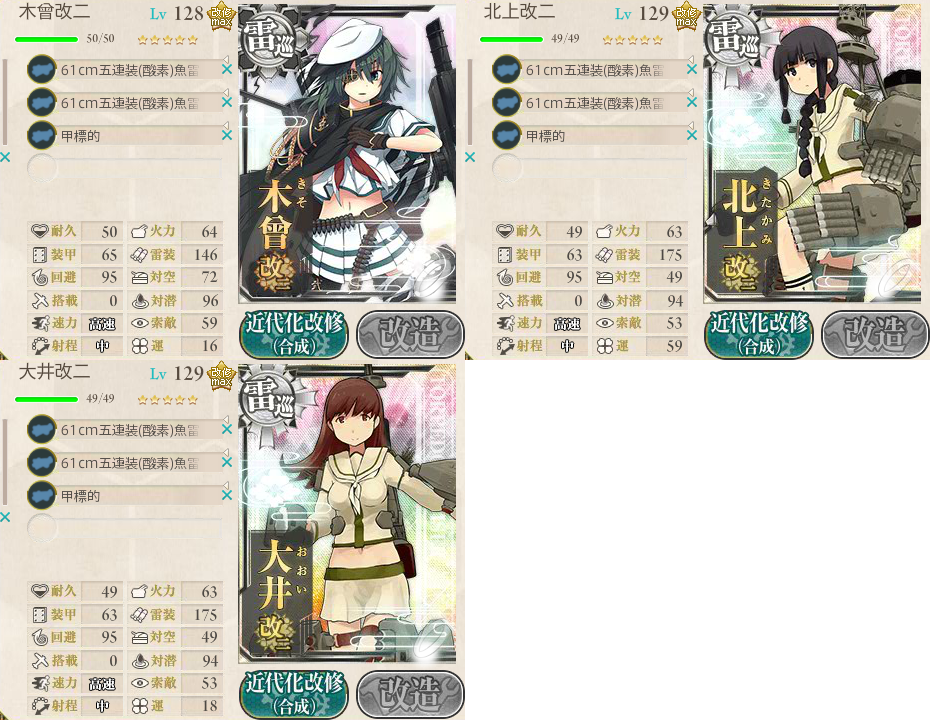Click Kiso's first torpedo equipment icon

(x=42, y=69)
